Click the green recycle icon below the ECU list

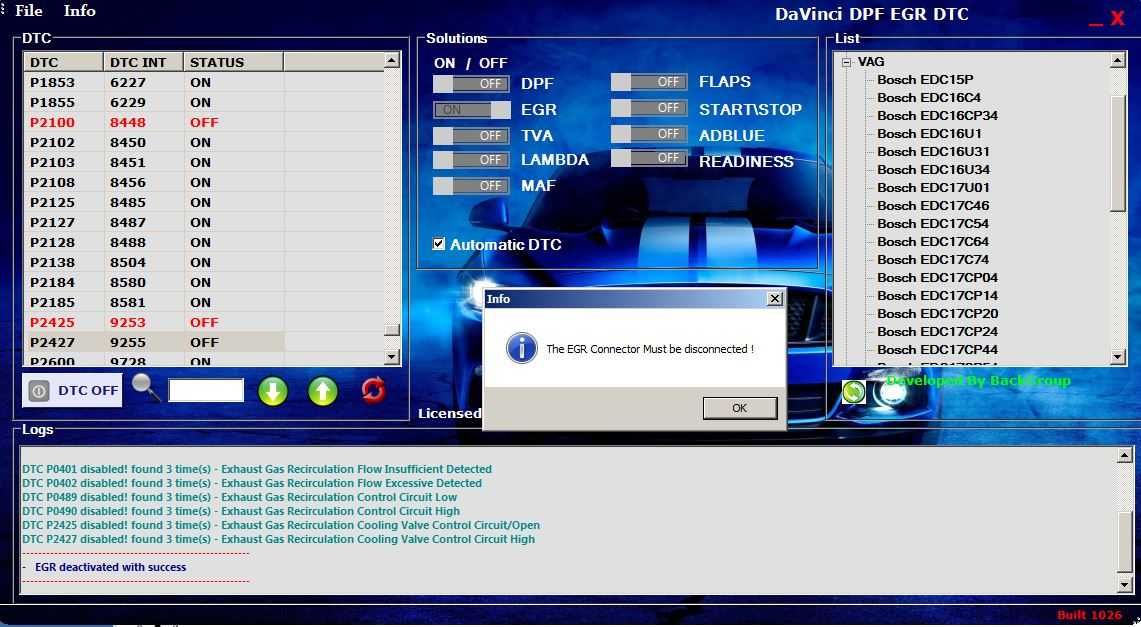[x=852, y=392]
